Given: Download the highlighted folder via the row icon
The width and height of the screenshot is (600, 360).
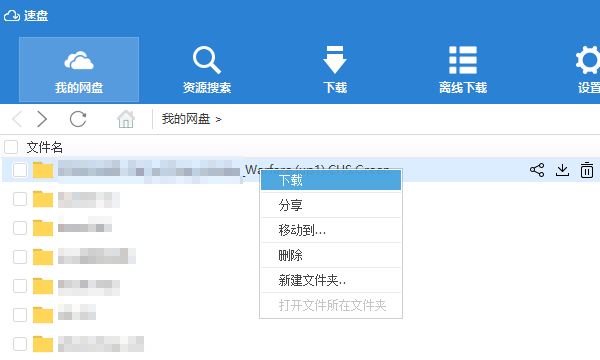Looking at the screenshot, I should [562, 170].
